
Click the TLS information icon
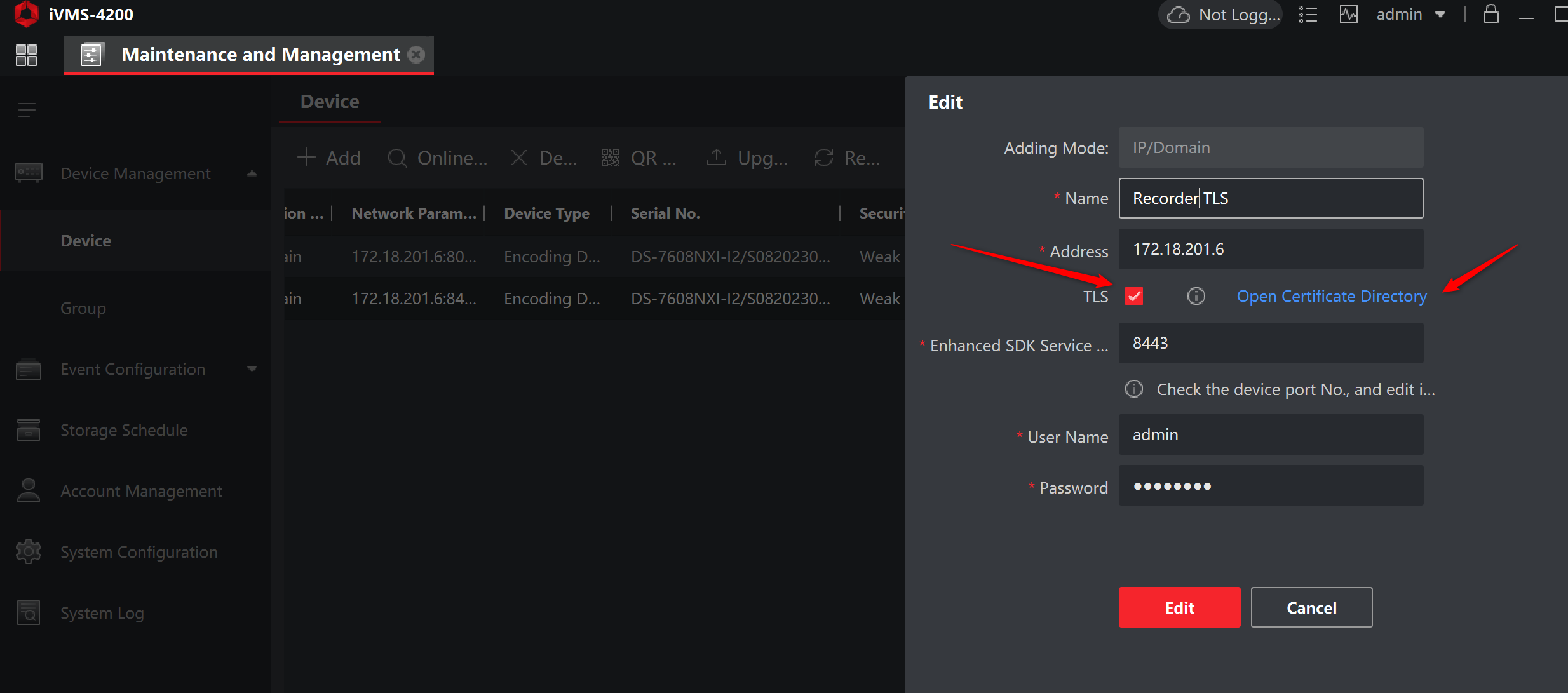1196,296
